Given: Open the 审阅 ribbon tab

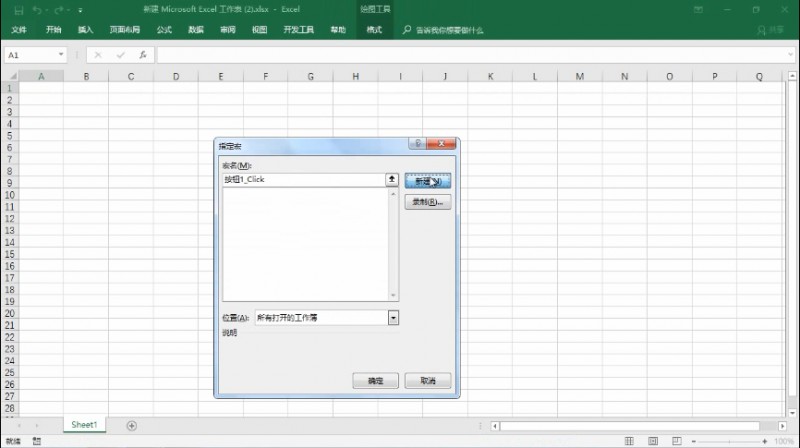Looking at the screenshot, I should (x=228, y=30).
